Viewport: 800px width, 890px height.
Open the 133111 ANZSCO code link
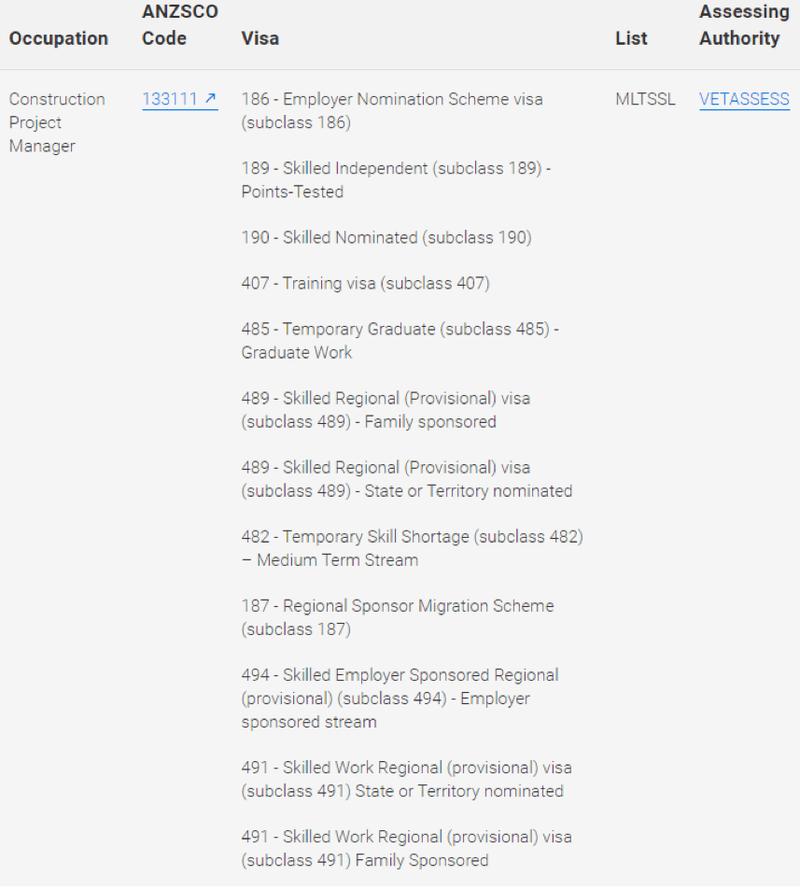coord(171,99)
